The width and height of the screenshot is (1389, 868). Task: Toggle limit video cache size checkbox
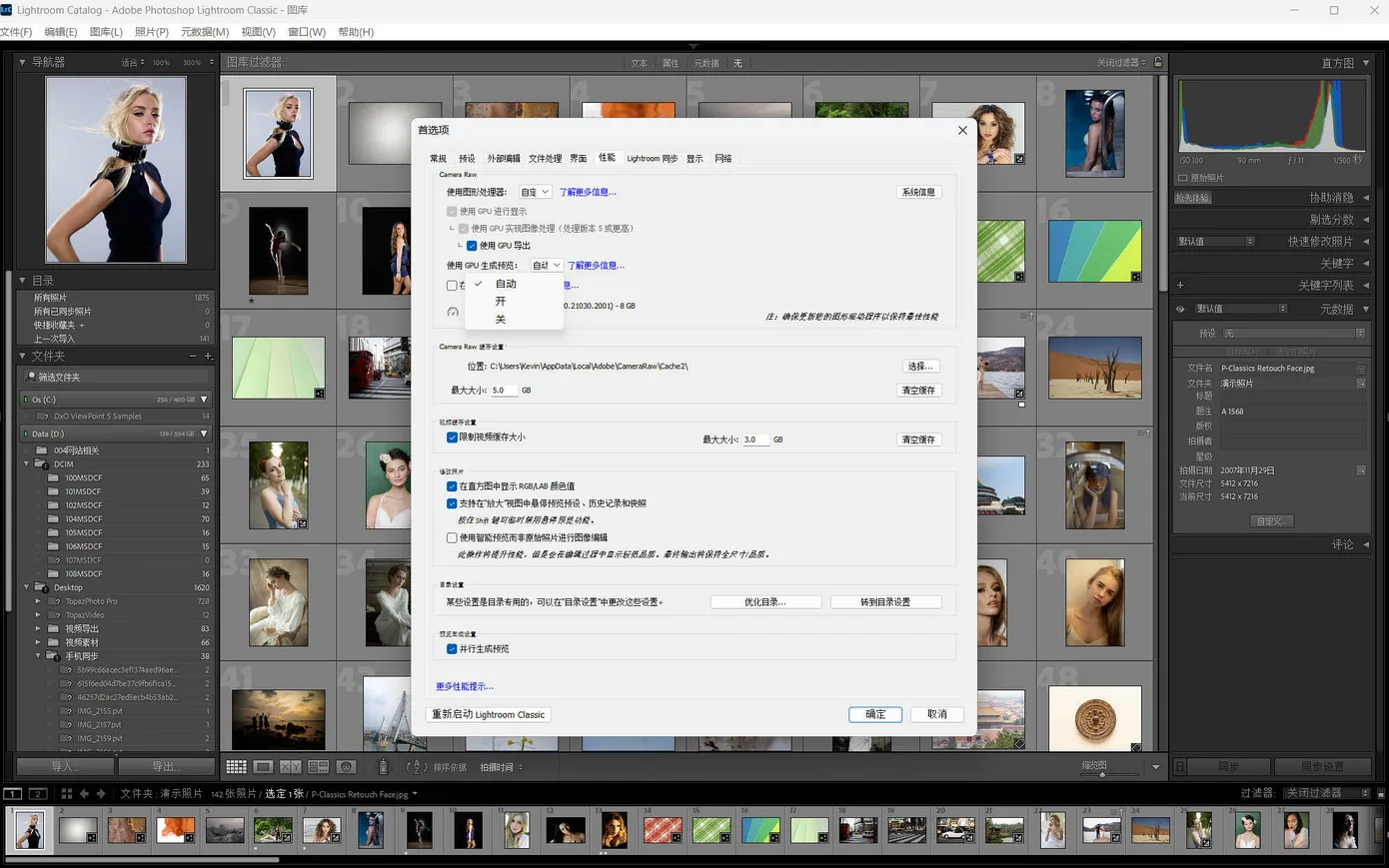[x=452, y=437]
